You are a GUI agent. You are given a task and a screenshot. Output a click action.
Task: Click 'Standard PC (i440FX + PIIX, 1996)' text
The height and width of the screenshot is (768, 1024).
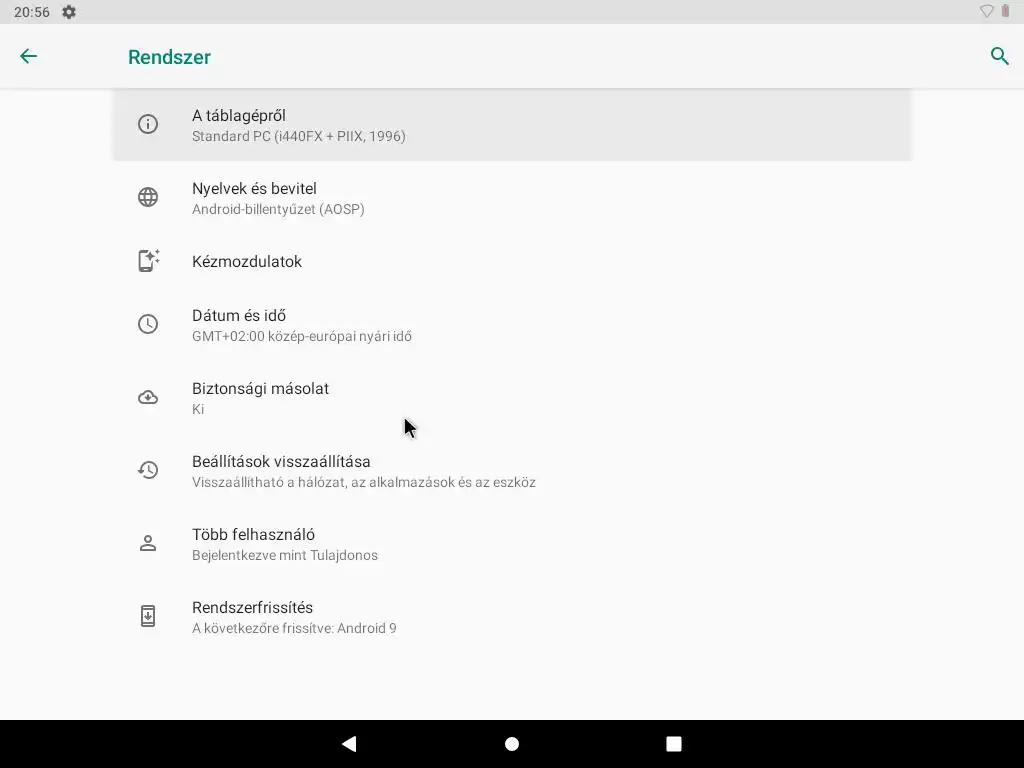coord(298,136)
